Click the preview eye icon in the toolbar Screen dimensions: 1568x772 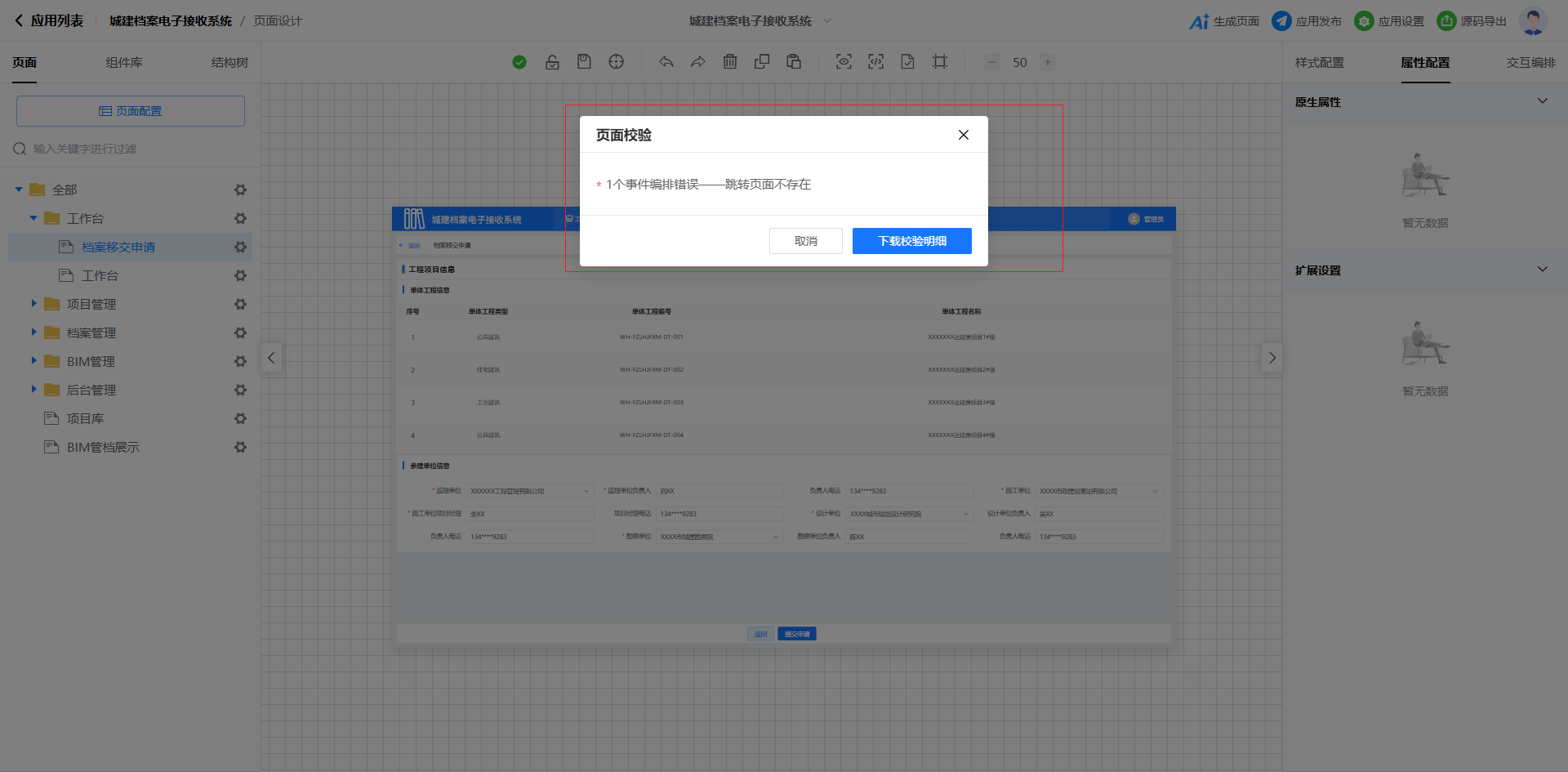844,62
